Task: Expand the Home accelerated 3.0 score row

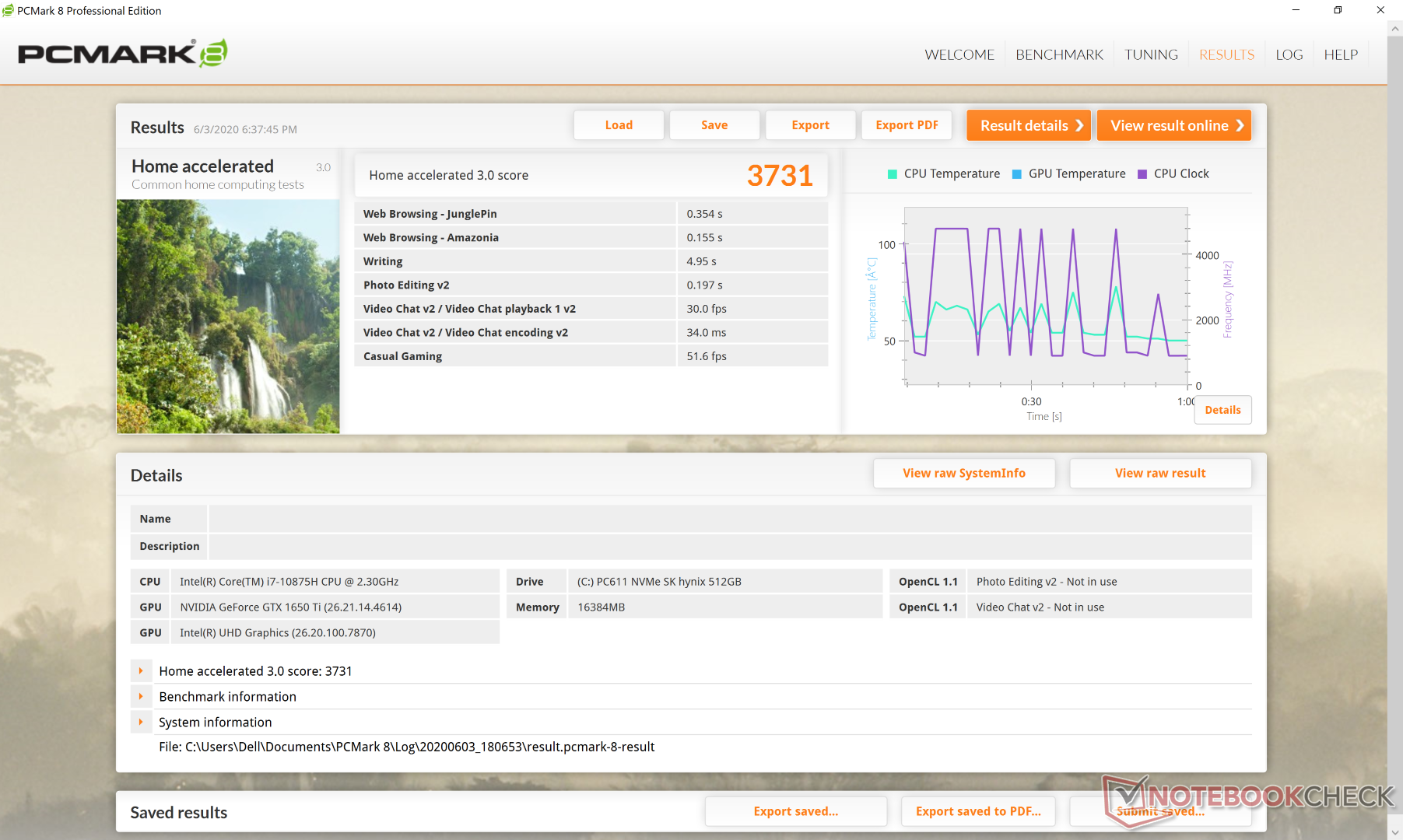Action: tap(141, 670)
